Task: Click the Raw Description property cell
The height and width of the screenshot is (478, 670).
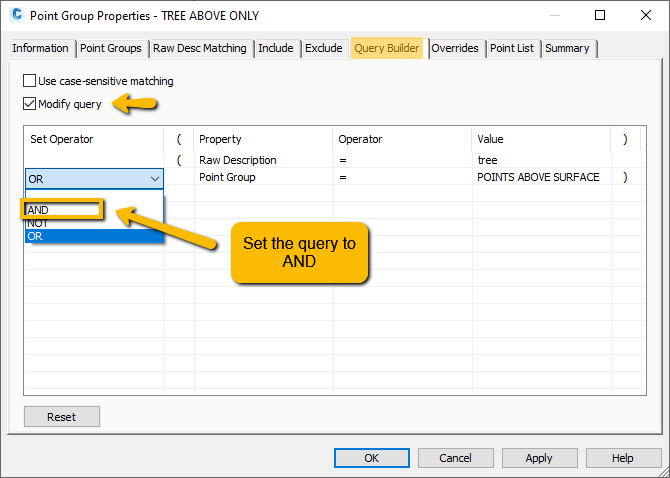Action: click(x=237, y=160)
